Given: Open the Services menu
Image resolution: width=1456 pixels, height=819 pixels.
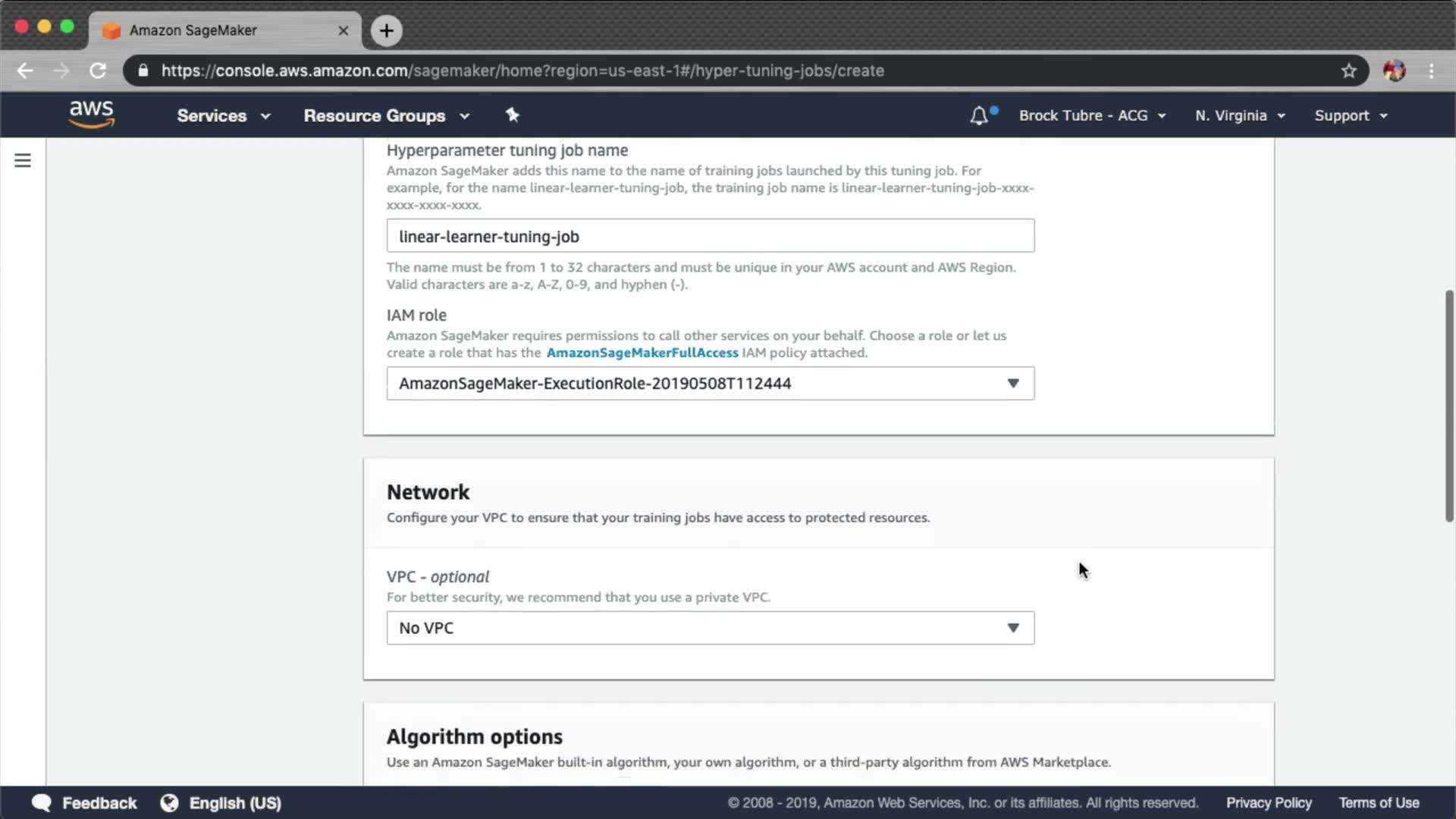Looking at the screenshot, I should [223, 115].
